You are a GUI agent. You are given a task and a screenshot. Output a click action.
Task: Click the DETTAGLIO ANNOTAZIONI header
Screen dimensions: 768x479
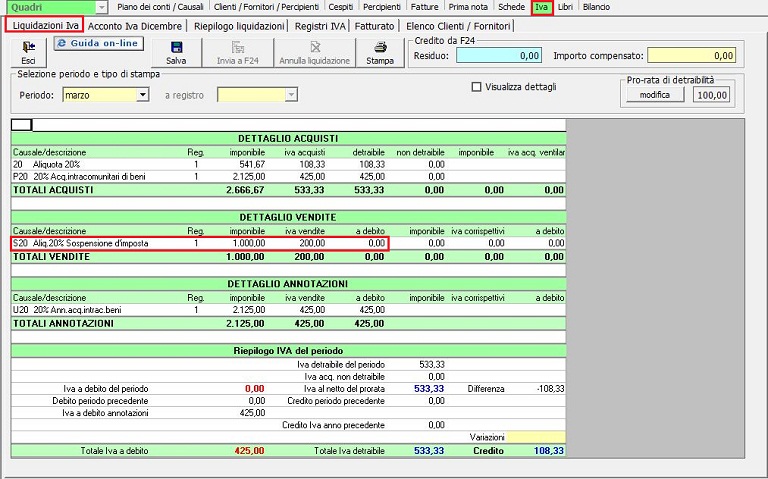pyautogui.click(x=288, y=284)
